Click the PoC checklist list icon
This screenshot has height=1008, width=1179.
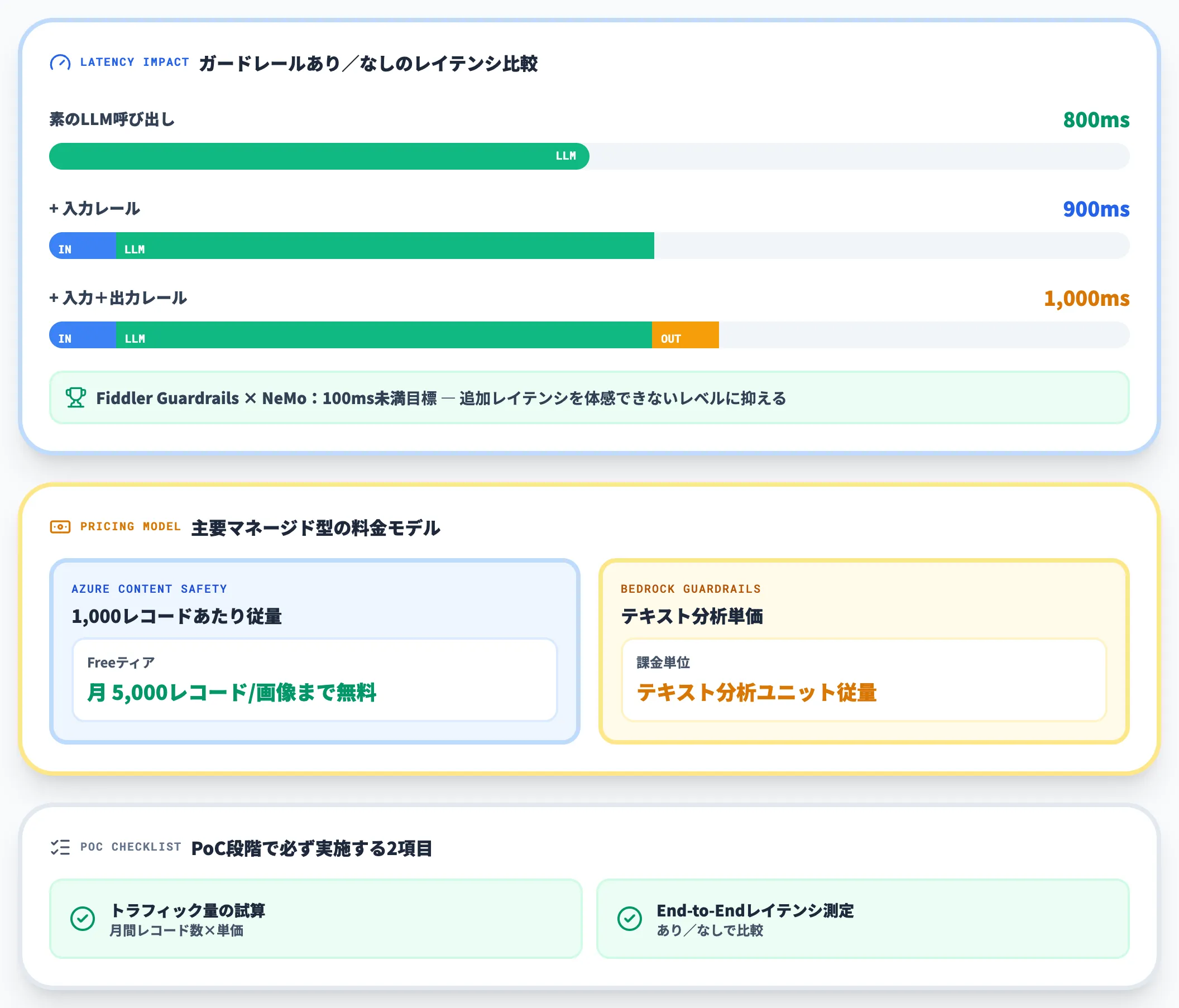[60, 848]
